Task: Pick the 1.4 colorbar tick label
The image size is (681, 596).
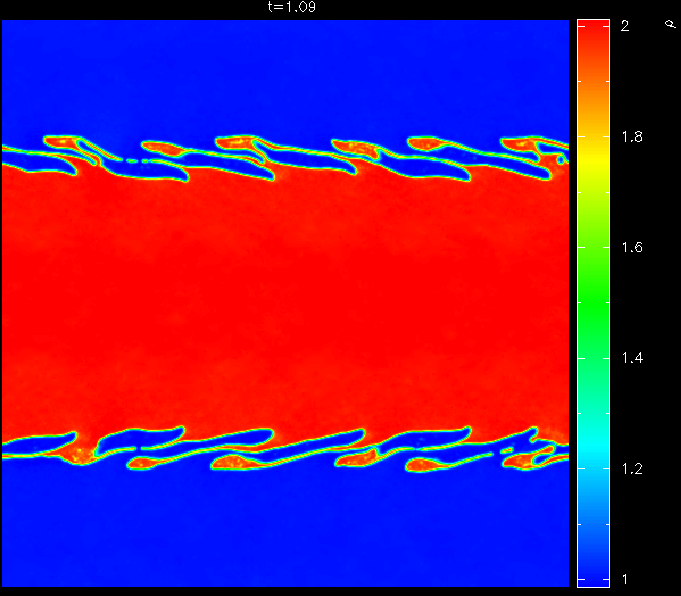Action: (630, 358)
